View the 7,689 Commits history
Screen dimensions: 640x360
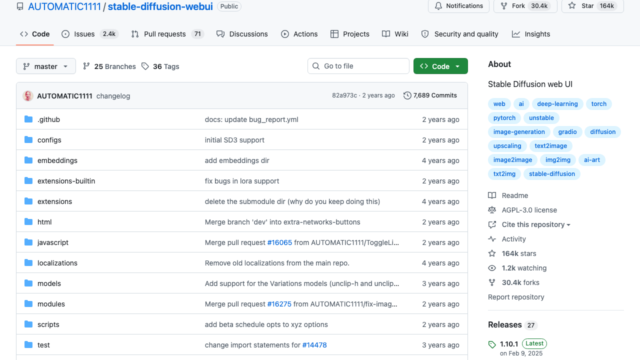[430, 96]
